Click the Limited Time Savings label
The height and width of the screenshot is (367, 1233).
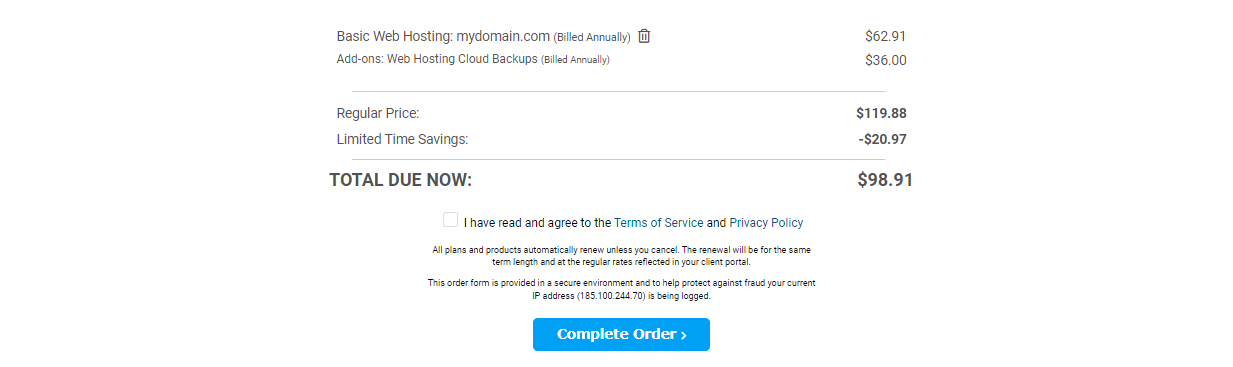click(402, 139)
